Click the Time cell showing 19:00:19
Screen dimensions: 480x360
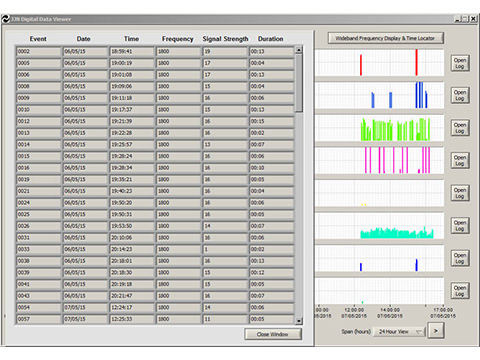132,63
